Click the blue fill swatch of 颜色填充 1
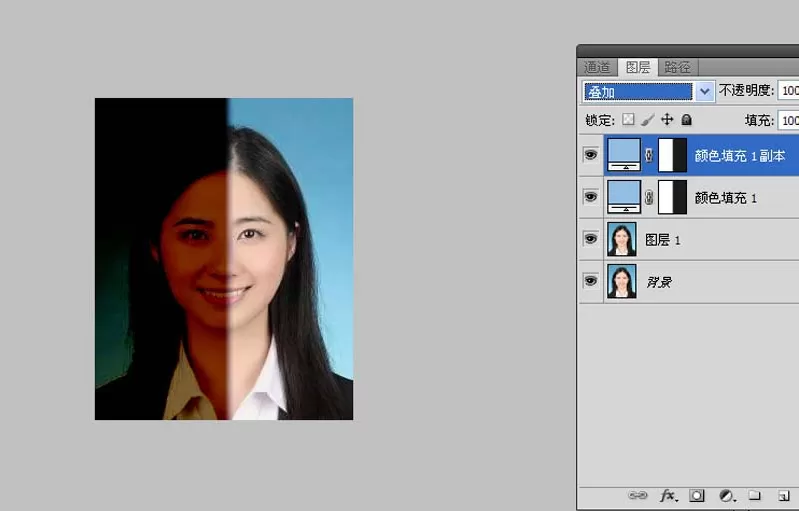This screenshot has width=799, height=511. (624, 197)
